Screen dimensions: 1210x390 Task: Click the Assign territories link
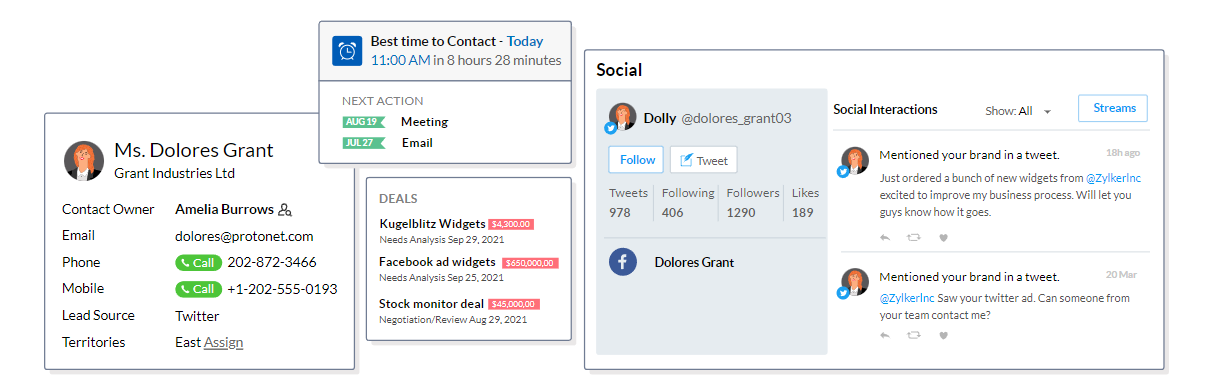pos(223,342)
